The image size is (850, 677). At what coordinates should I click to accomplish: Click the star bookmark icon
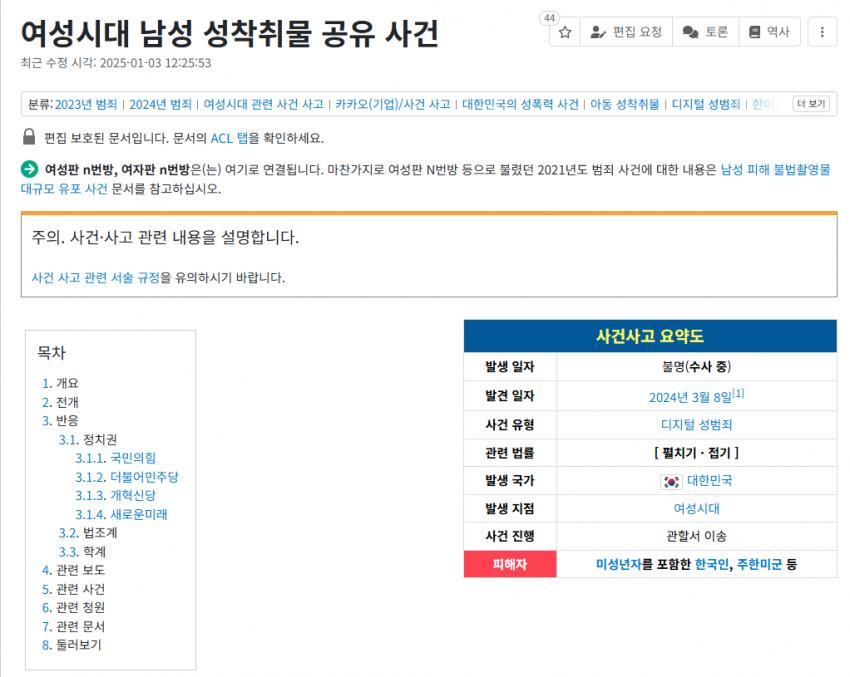click(565, 31)
